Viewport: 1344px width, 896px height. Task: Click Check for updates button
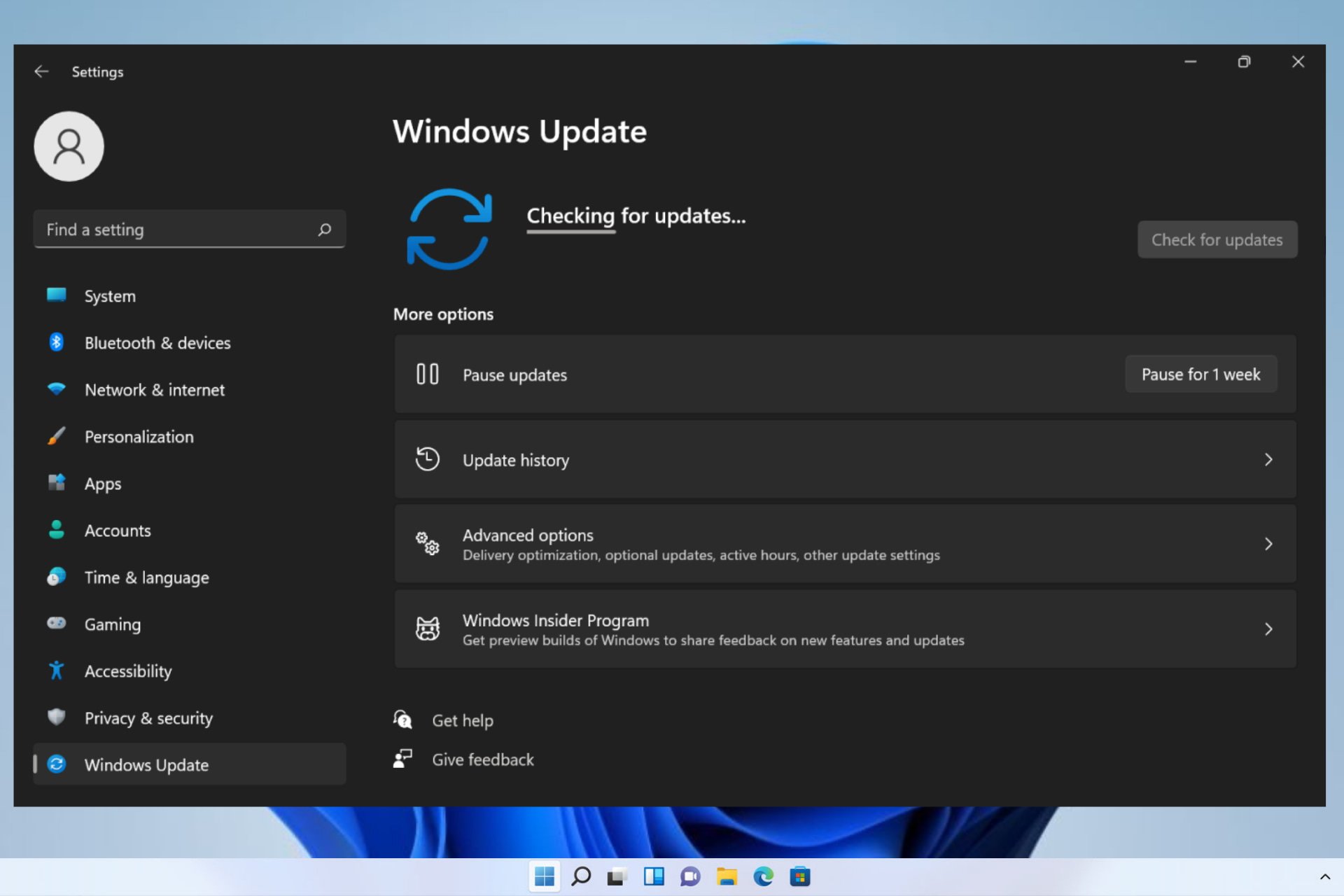tap(1216, 239)
